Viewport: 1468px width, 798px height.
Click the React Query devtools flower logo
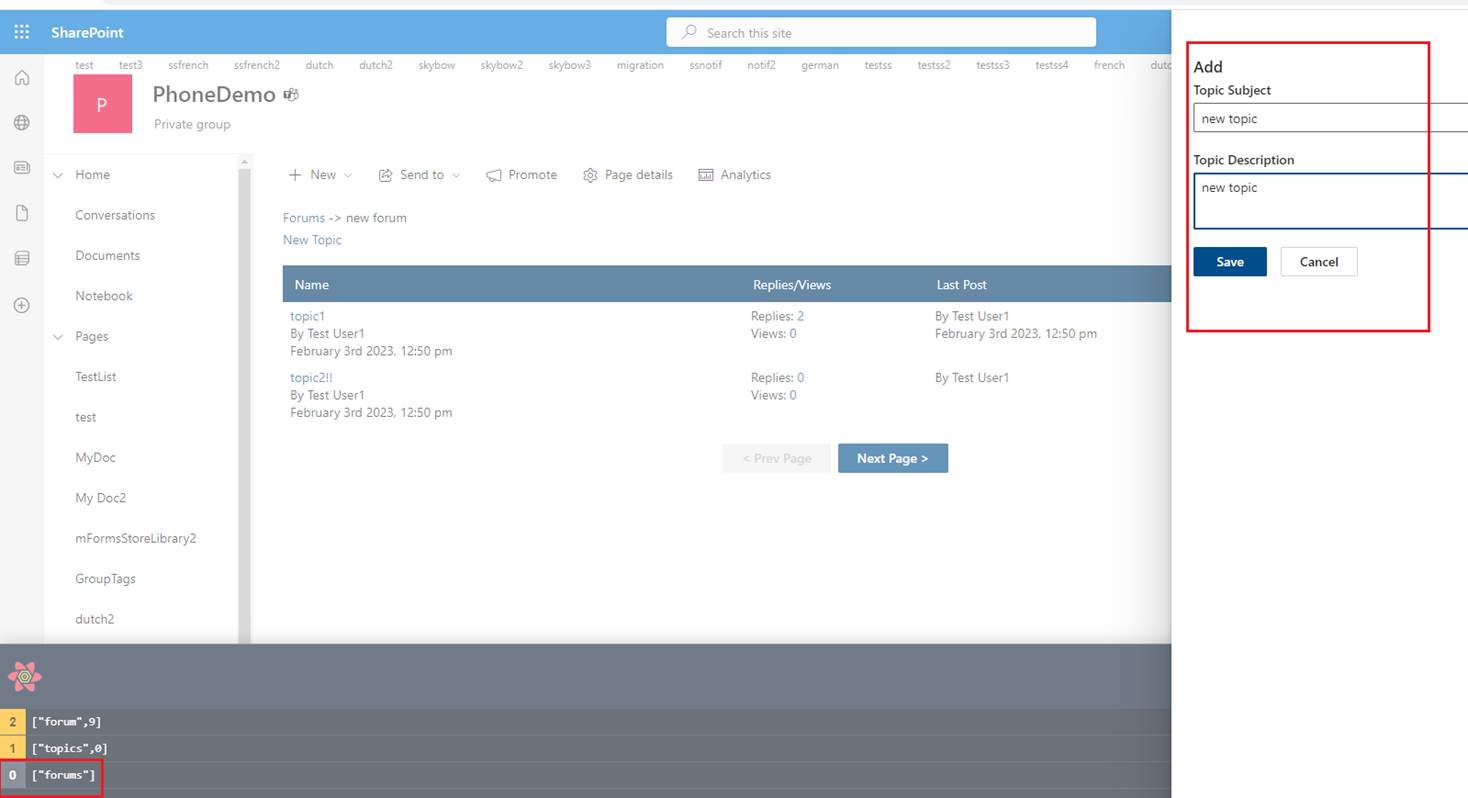[25, 677]
